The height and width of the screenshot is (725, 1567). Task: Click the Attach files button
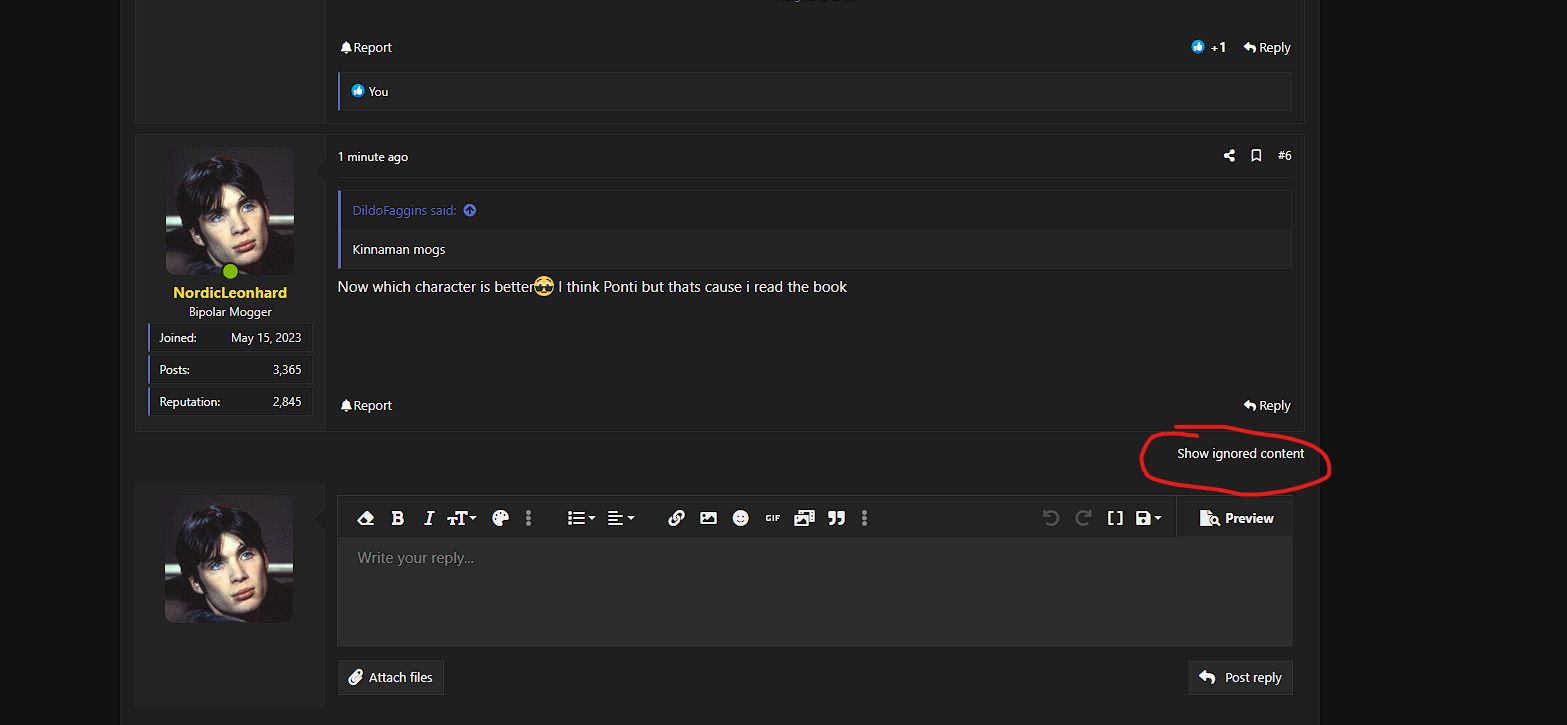tap(391, 677)
